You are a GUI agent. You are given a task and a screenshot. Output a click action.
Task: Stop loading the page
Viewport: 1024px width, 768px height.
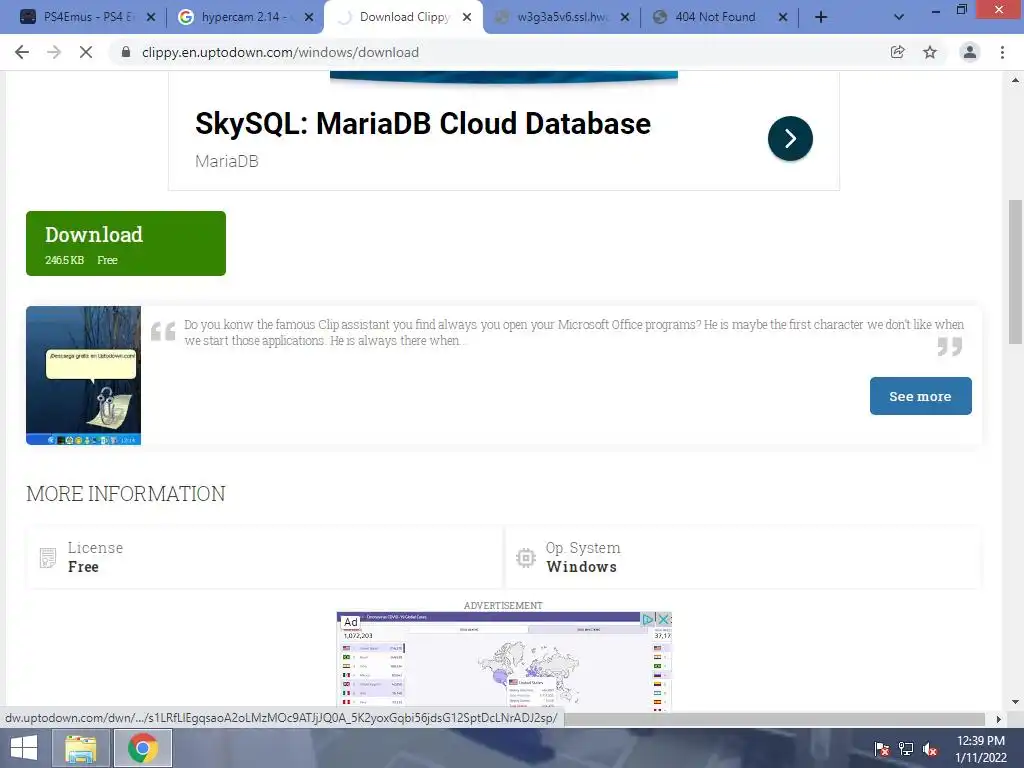pos(86,52)
